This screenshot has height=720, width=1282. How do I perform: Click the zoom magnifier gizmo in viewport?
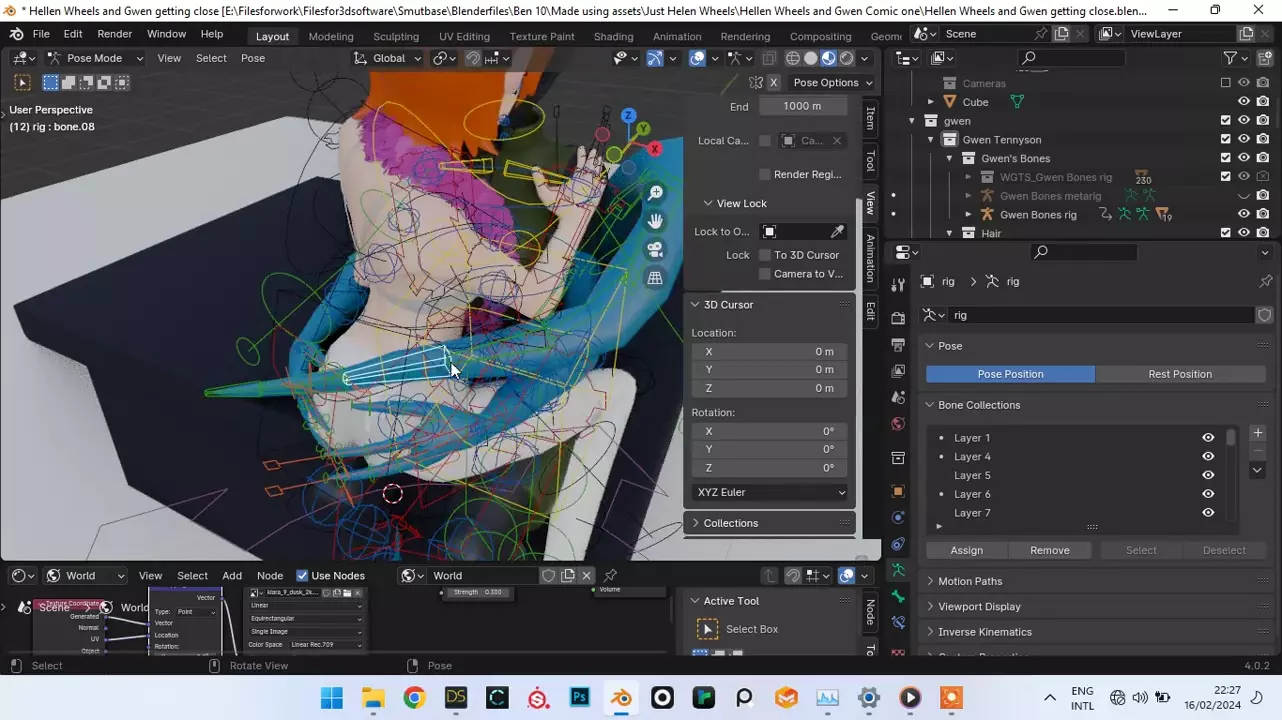point(655,193)
